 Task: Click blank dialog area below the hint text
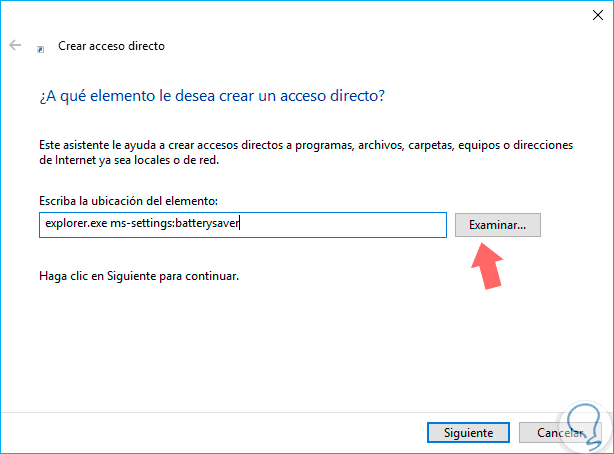click(300, 350)
